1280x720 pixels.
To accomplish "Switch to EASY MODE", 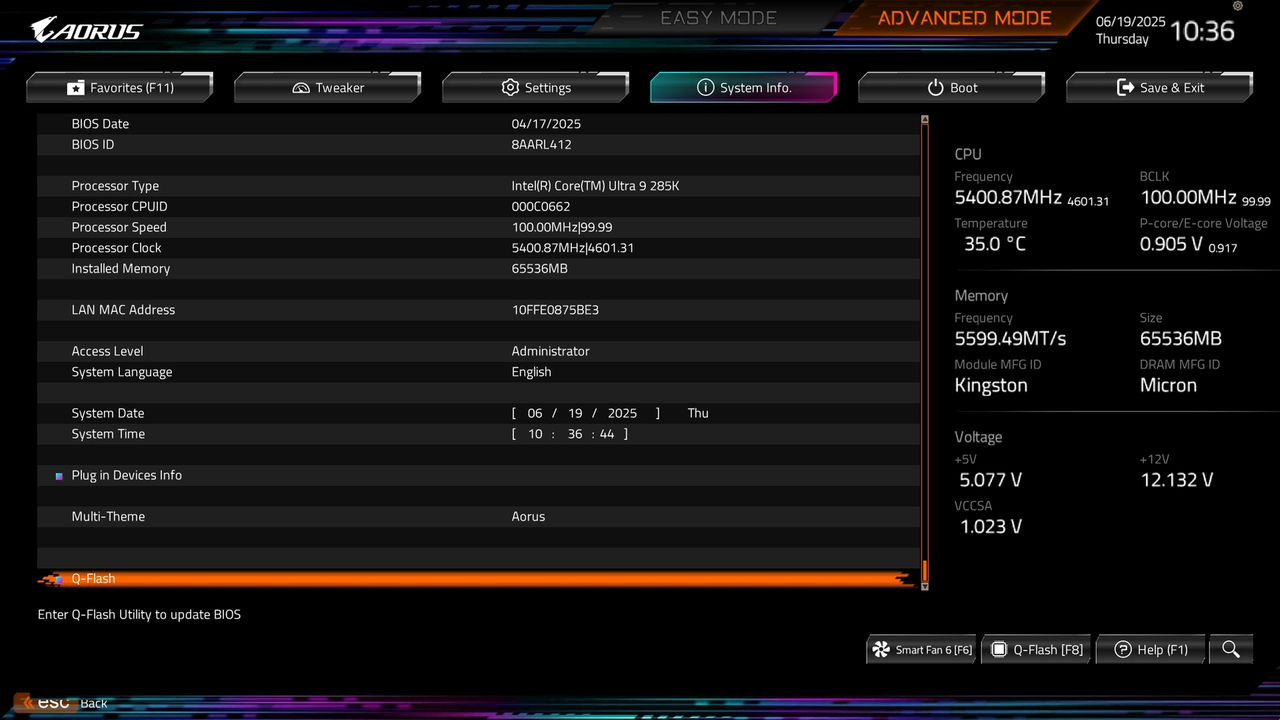I will [x=719, y=18].
